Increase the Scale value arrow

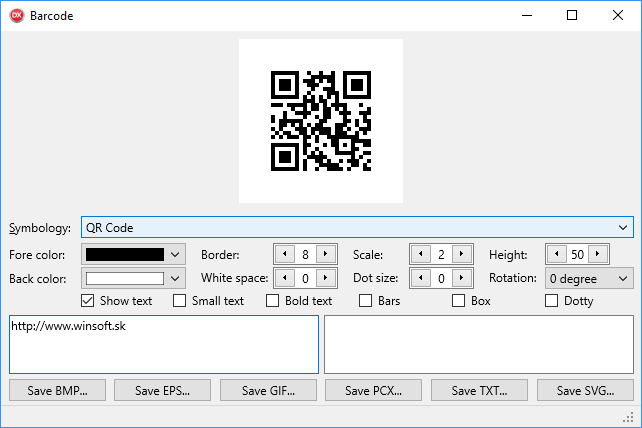click(461, 254)
